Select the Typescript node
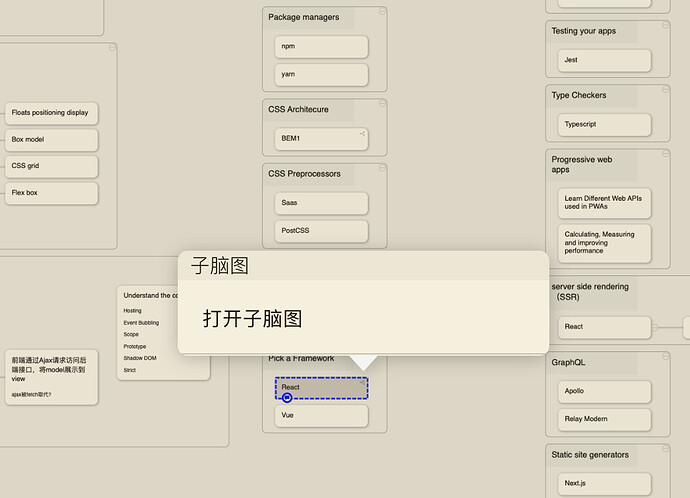Image resolution: width=690 pixels, height=498 pixels. [x=604, y=125]
